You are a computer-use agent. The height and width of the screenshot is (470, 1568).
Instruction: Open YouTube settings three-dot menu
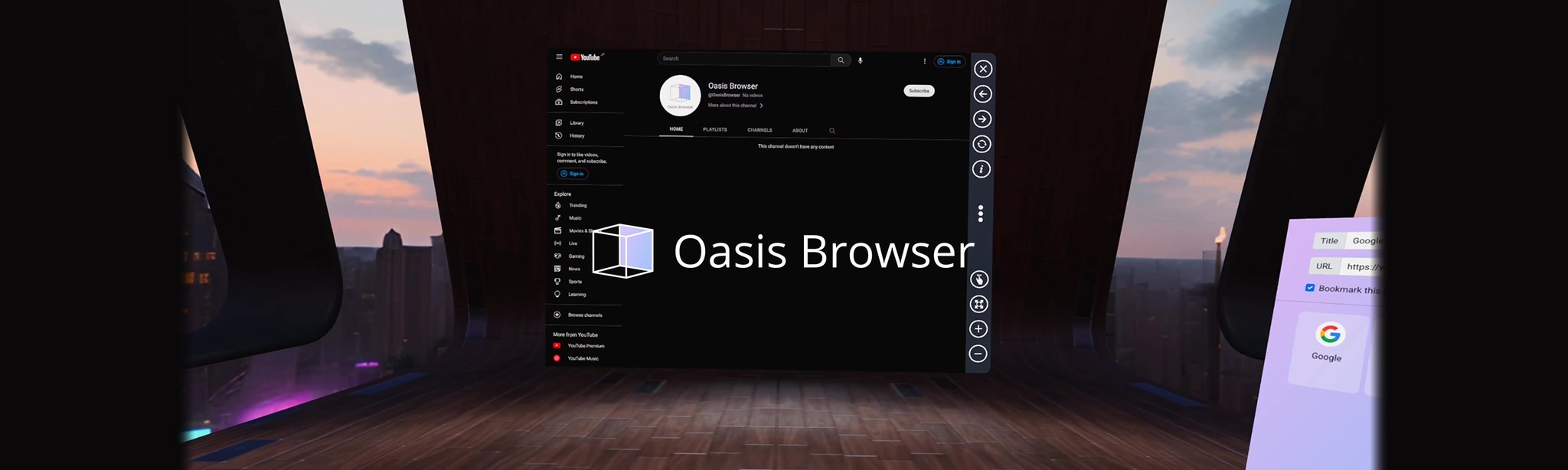[x=924, y=61]
